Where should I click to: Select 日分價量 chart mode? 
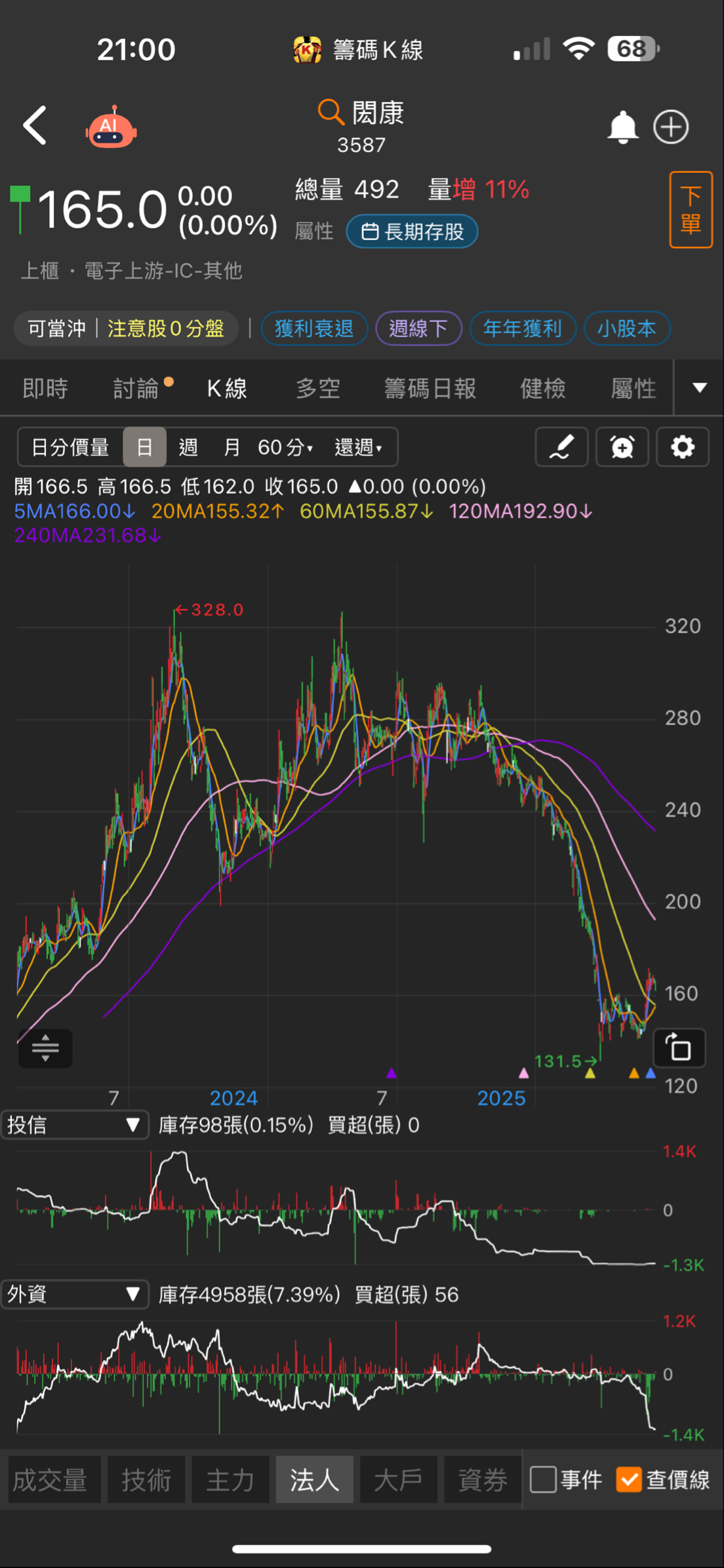(70, 447)
